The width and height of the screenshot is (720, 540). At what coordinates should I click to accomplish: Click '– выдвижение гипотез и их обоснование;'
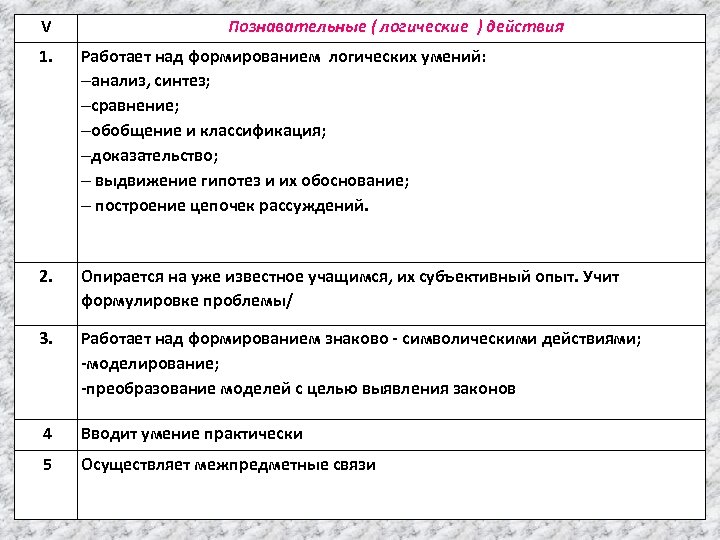[245, 181]
